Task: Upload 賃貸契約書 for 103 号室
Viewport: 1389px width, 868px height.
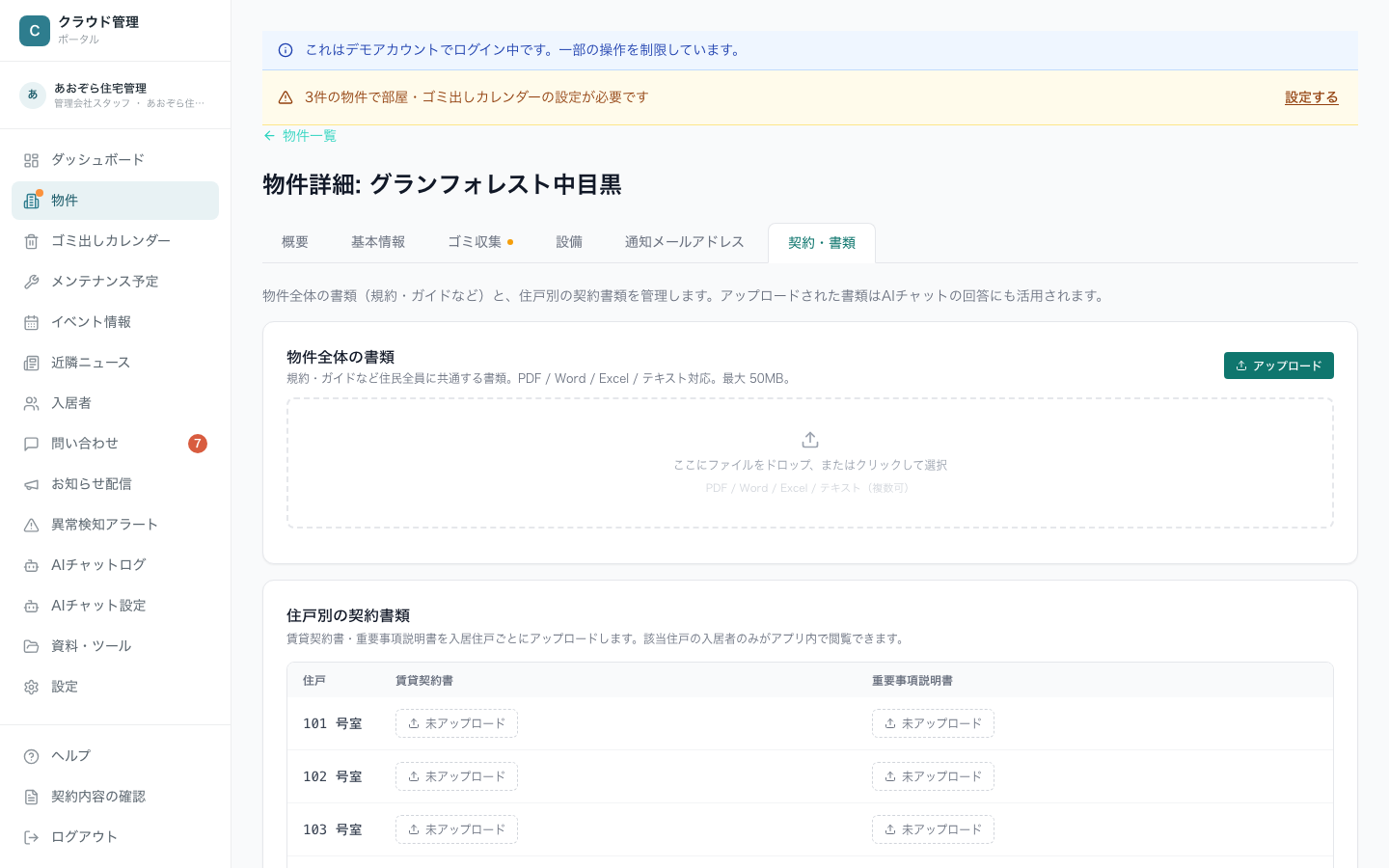Action: [456, 829]
